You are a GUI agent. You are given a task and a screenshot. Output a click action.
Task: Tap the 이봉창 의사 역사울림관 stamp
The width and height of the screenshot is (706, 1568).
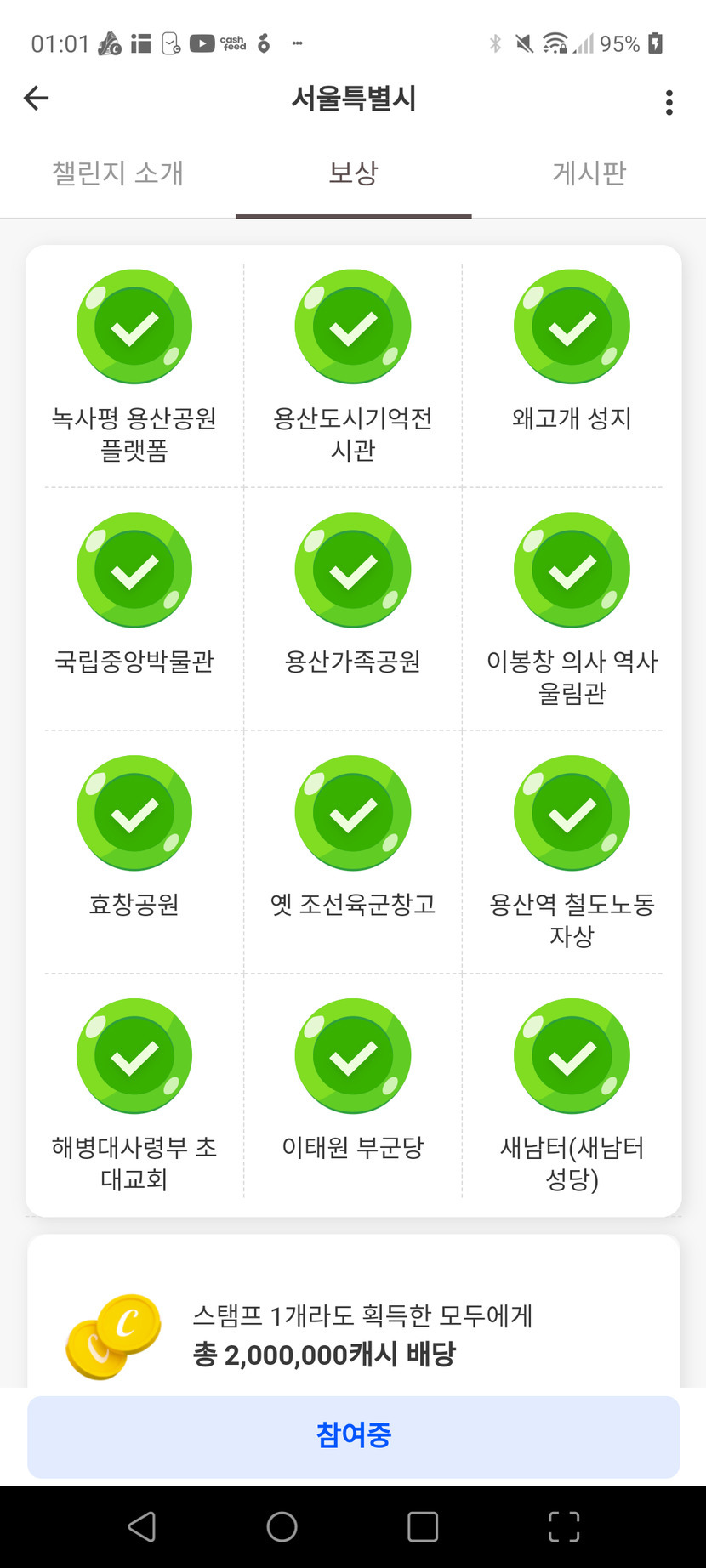click(572, 571)
